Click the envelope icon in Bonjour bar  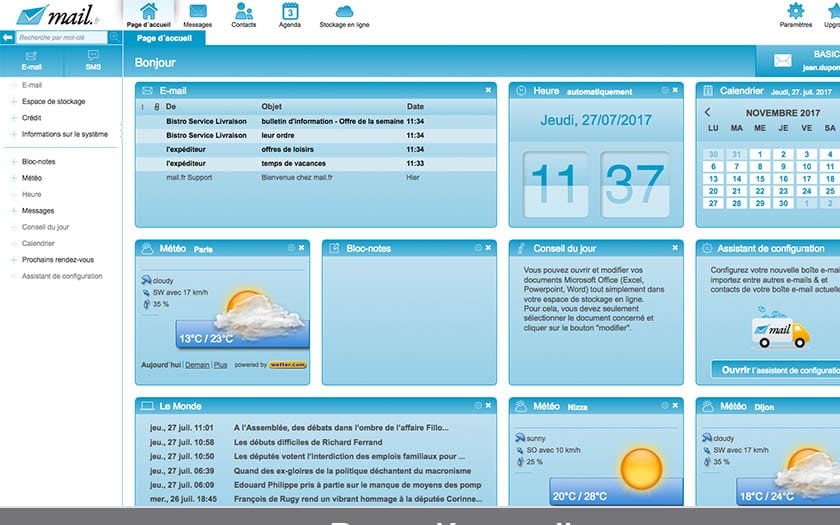[783, 61]
